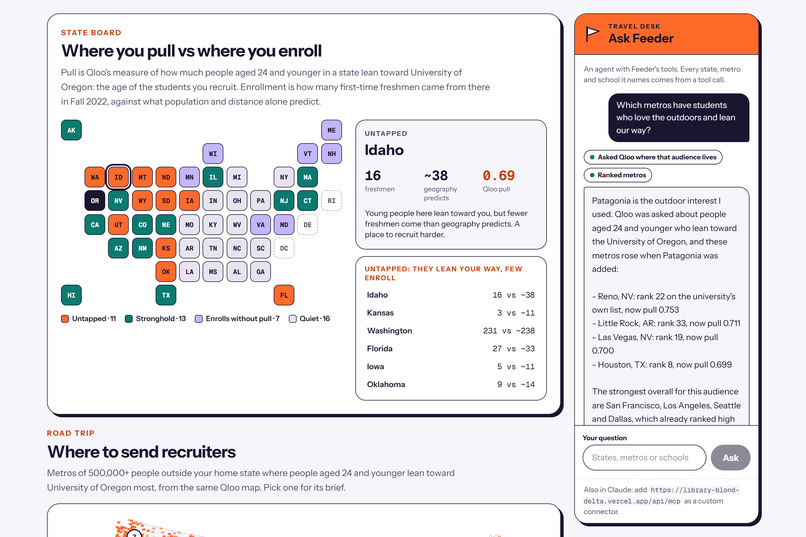
Task: Click the green Stronghold legend swatch
Action: point(129,319)
